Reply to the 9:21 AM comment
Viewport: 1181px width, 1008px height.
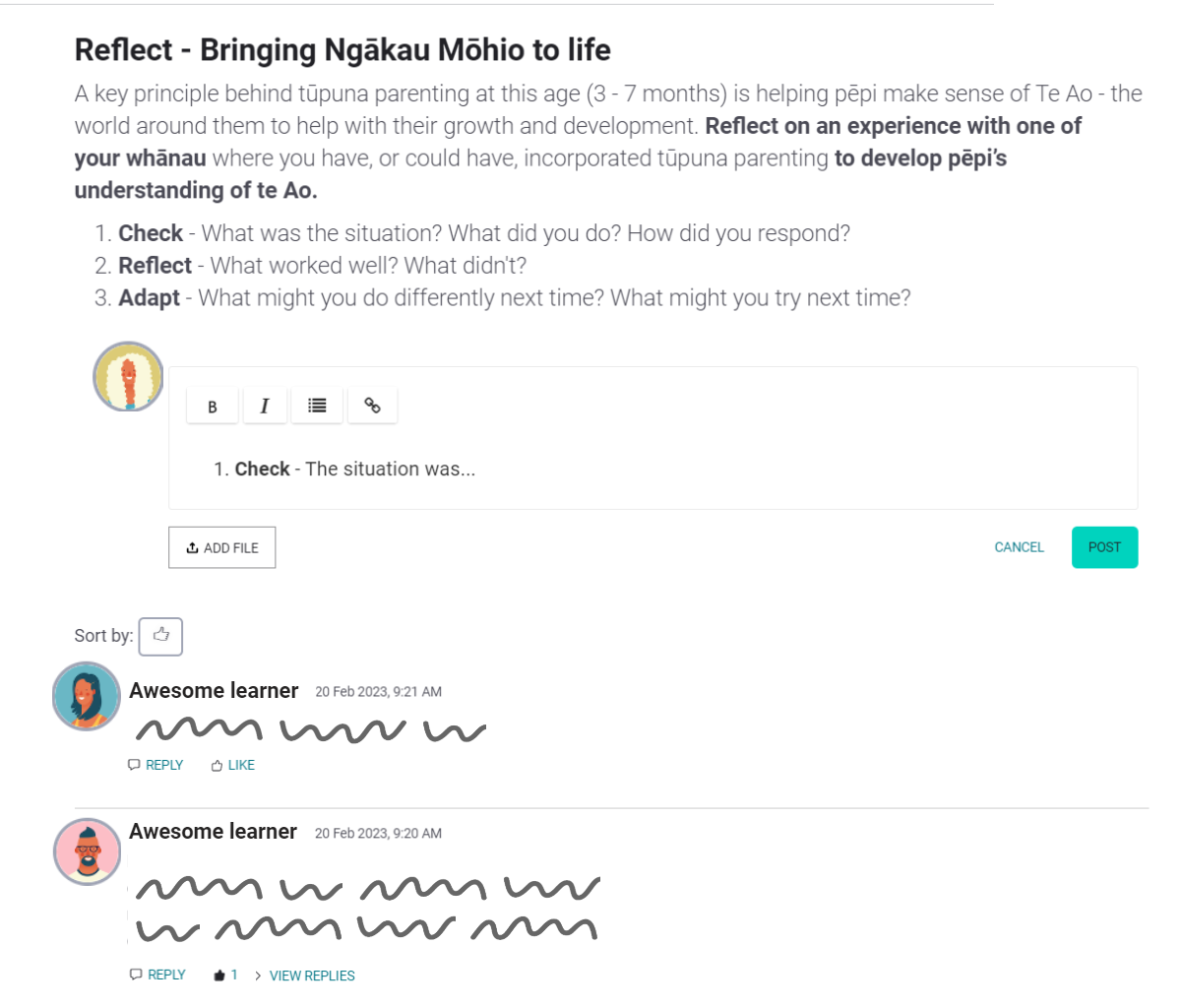pyautogui.click(x=155, y=765)
